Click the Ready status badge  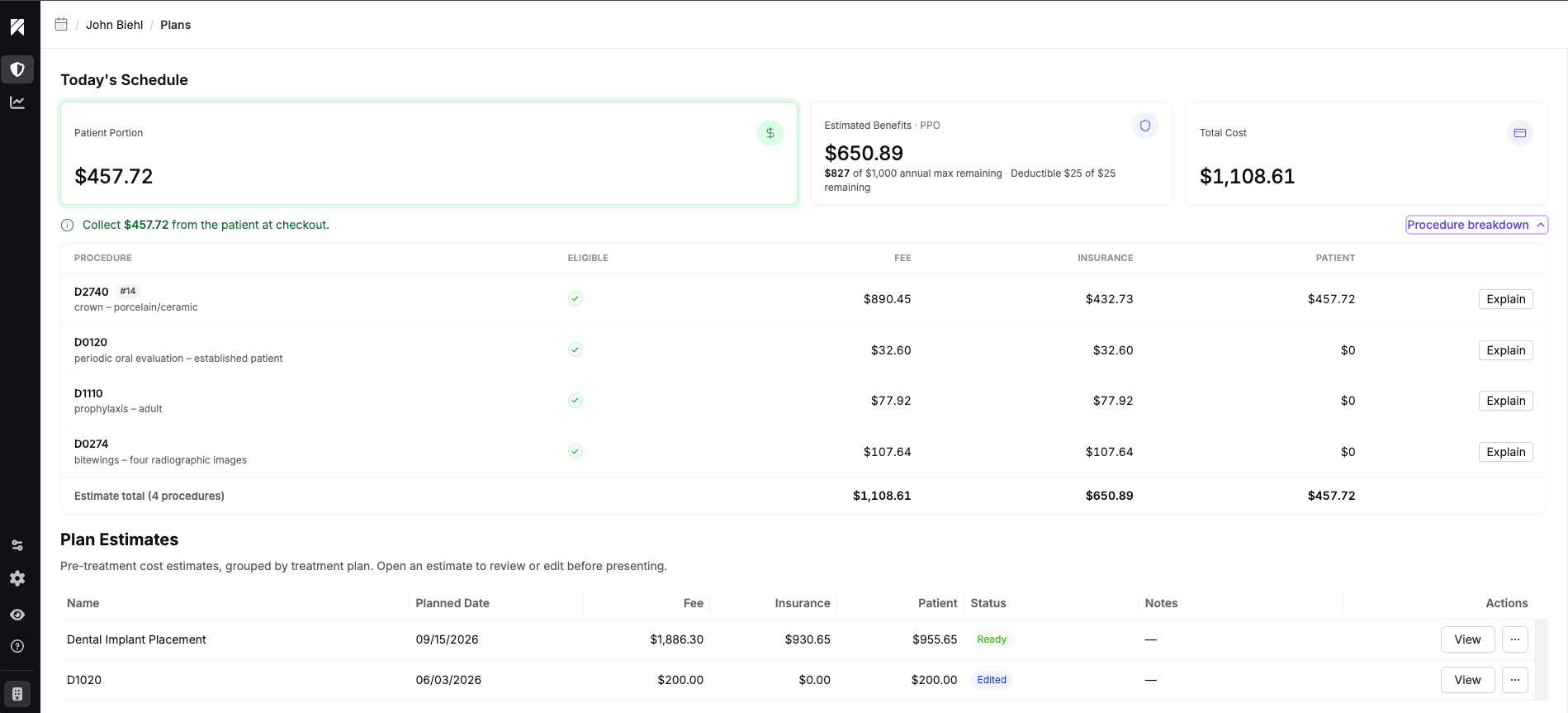click(992, 639)
